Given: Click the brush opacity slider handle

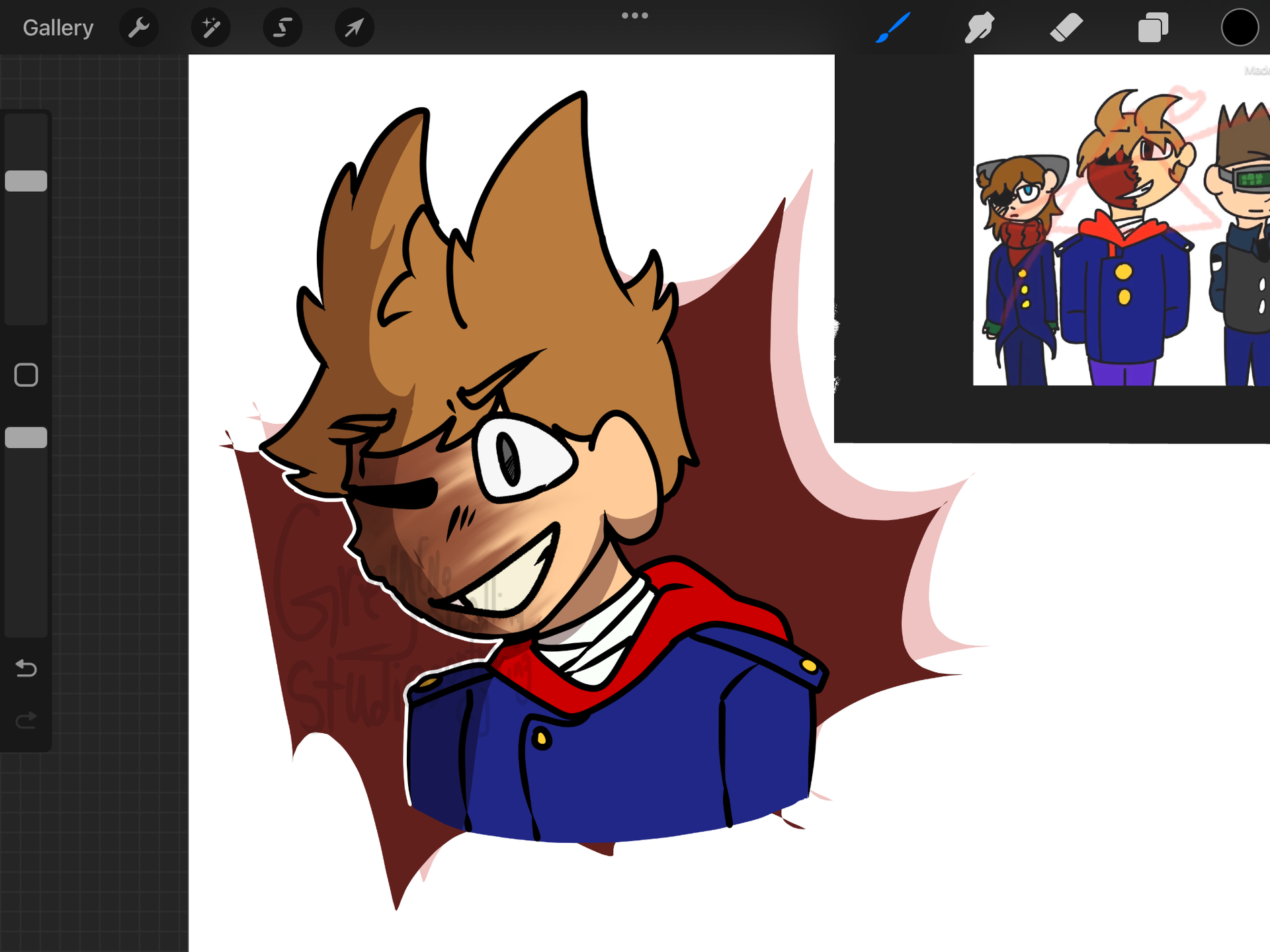Looking at the screenshot, I should (26, 438).
